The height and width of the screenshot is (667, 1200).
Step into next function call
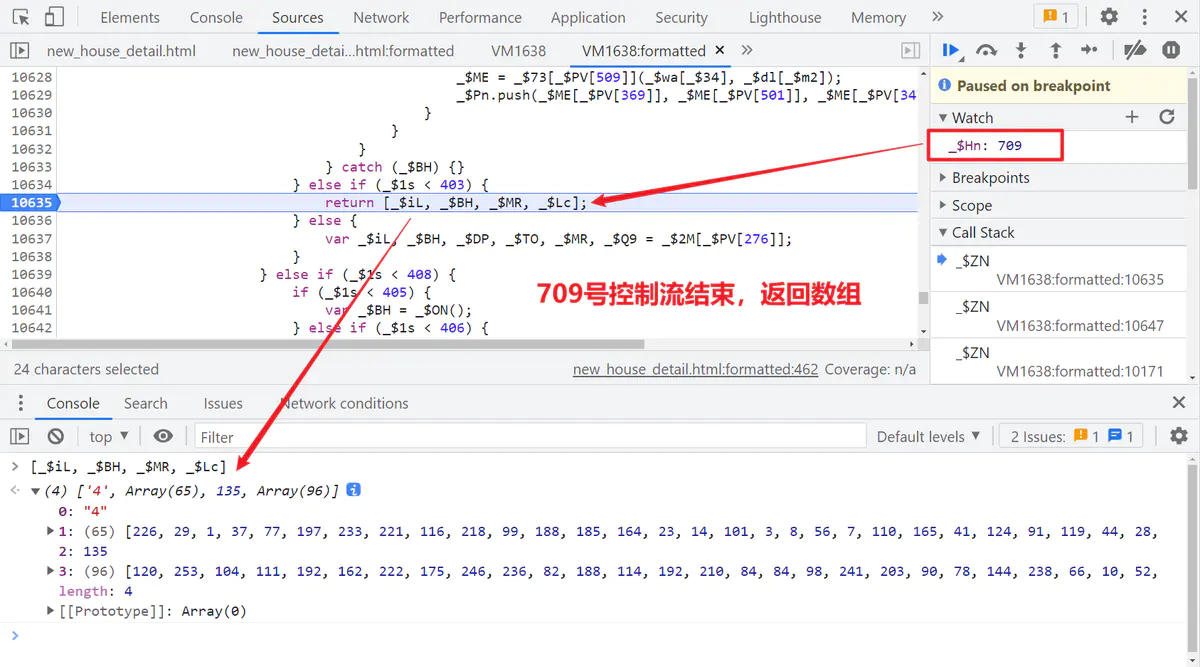pos(1020,50)
